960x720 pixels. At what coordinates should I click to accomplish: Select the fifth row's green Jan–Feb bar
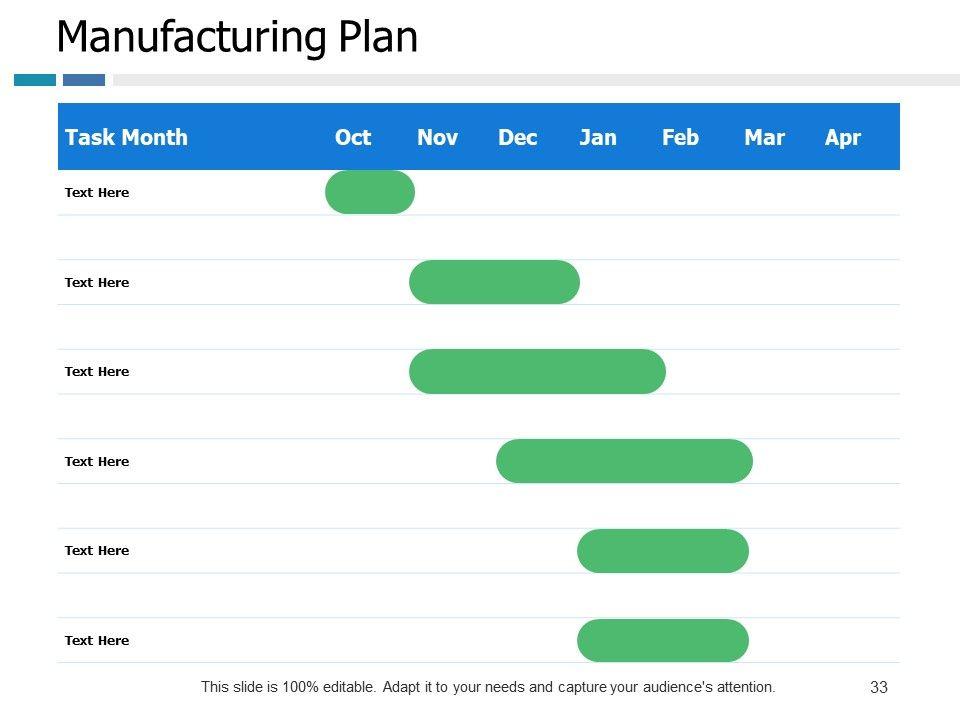[x=662, y=551]
